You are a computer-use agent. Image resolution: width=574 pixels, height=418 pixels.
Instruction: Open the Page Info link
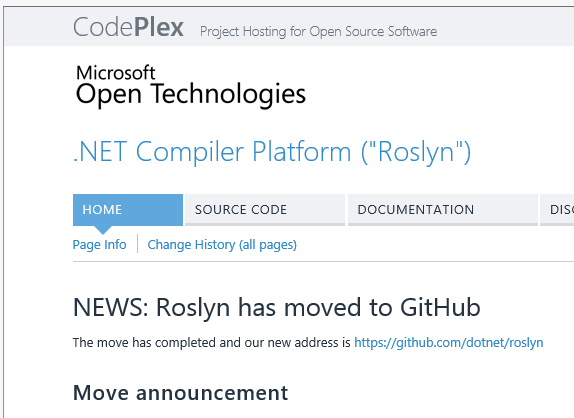coord(100,245)
